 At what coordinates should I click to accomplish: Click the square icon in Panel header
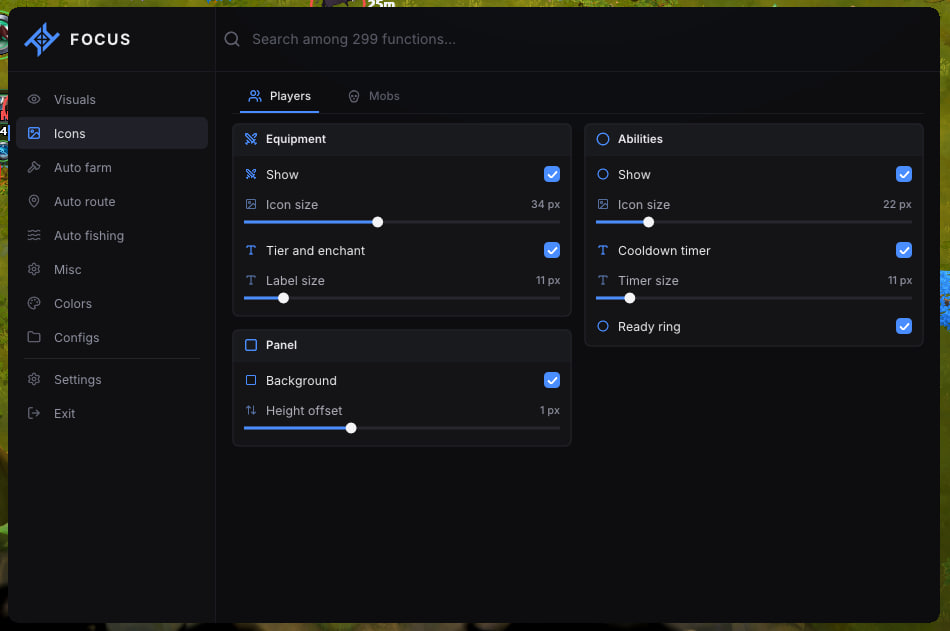pyautogui.click(x=251, y=345)
